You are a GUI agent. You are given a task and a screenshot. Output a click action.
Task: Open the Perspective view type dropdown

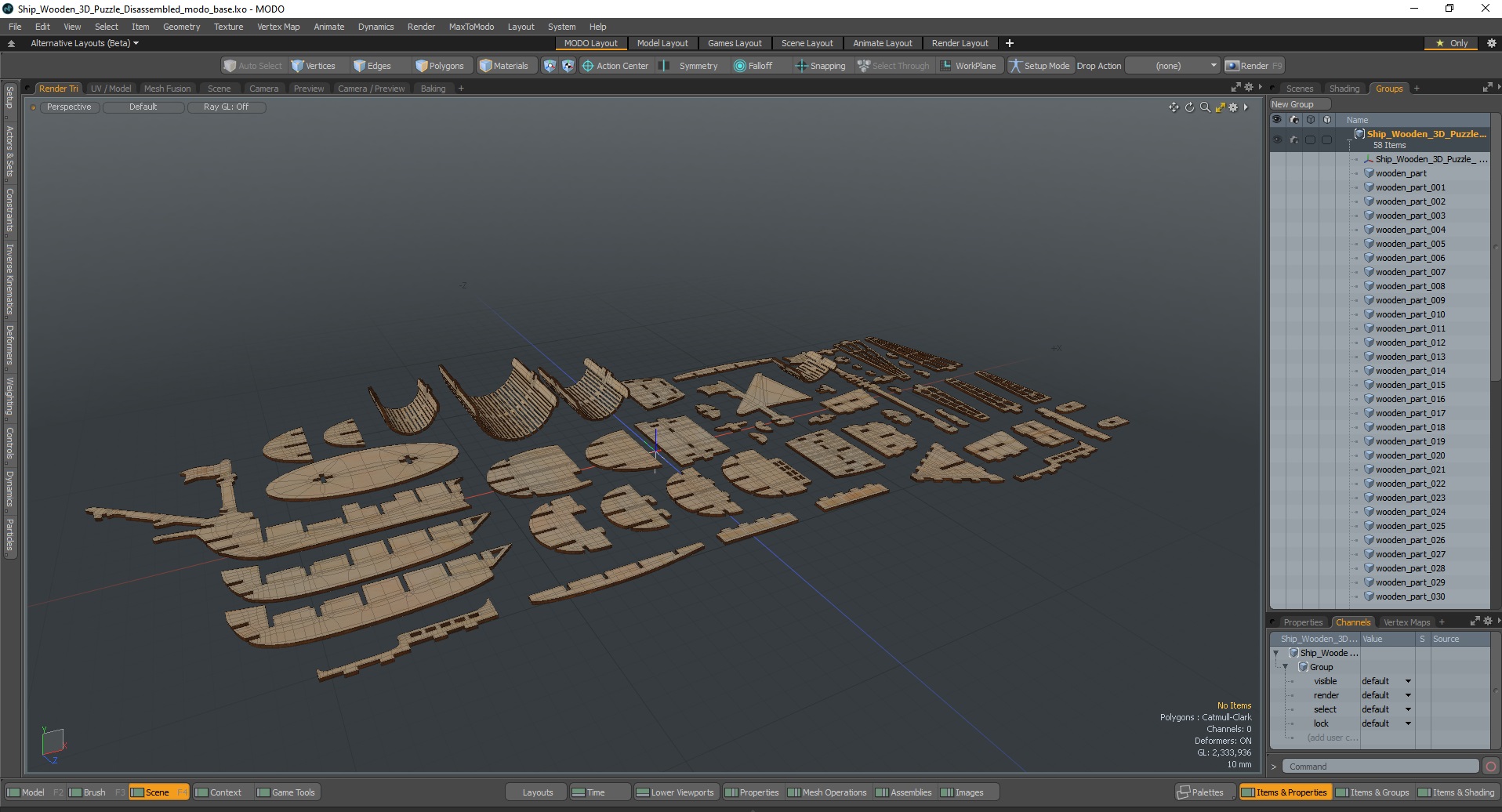(x=69, y=107)
